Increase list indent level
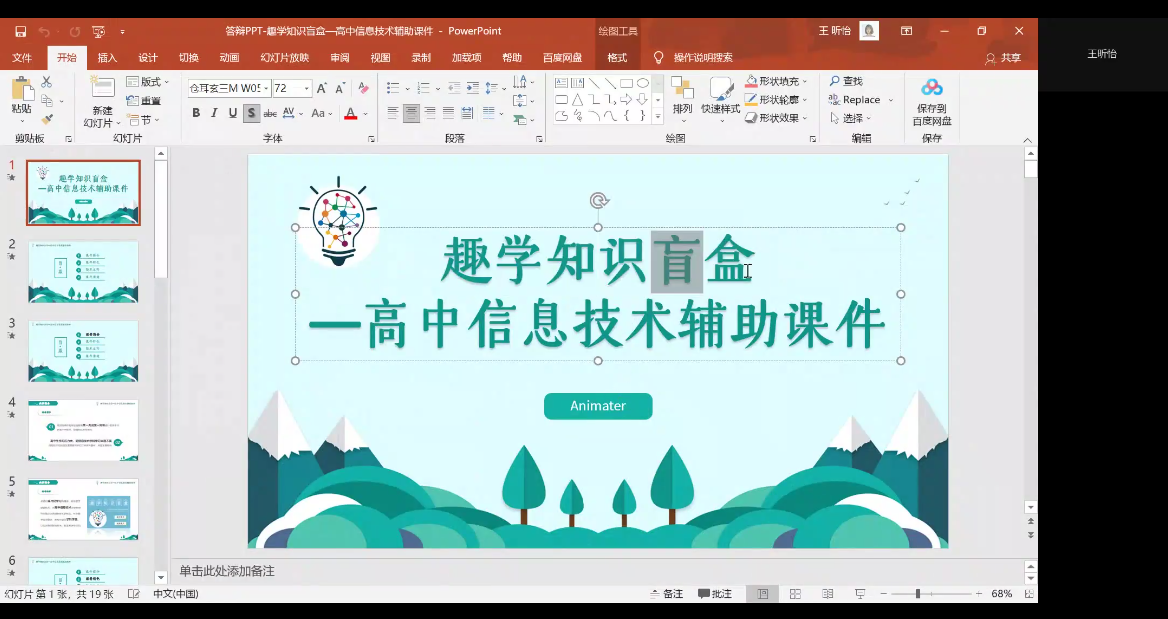 472,88
